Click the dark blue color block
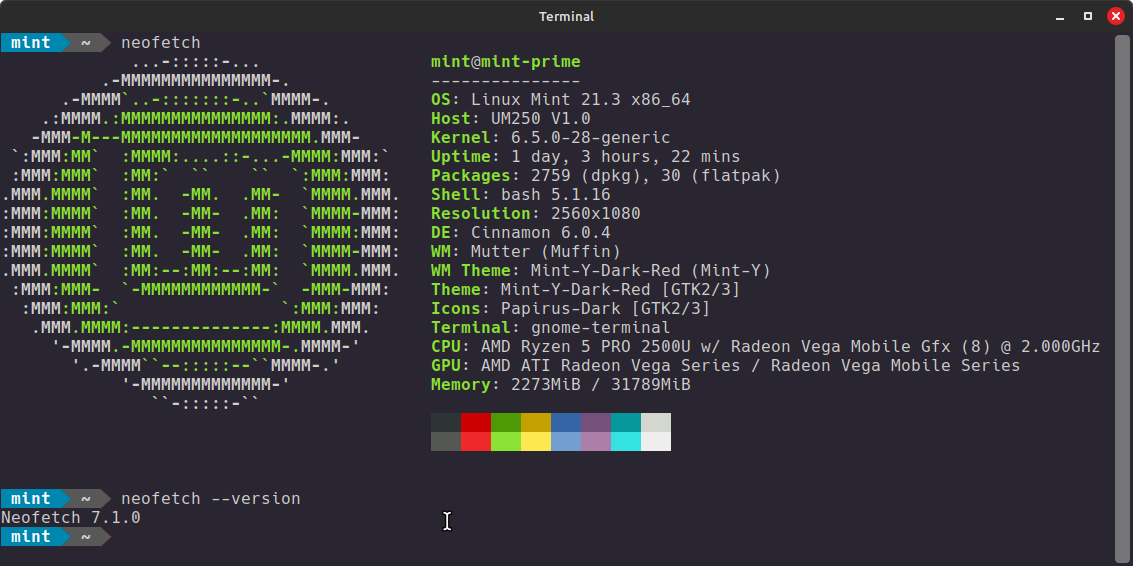Screen dimensions: 1133x566 point(566,423)
